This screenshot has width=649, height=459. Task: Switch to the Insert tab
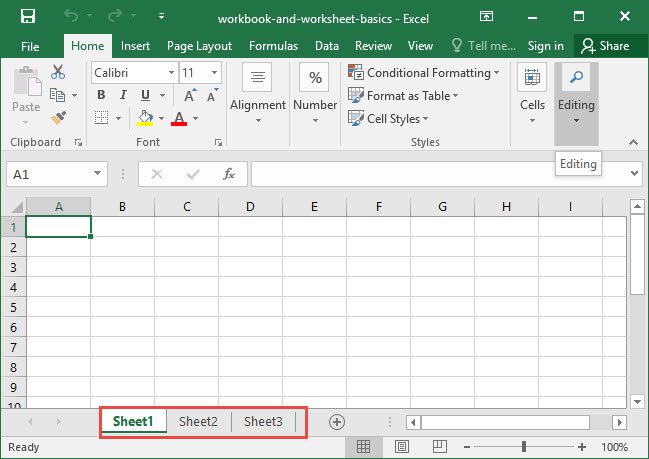pyautogui.click(x=135, y=46)
